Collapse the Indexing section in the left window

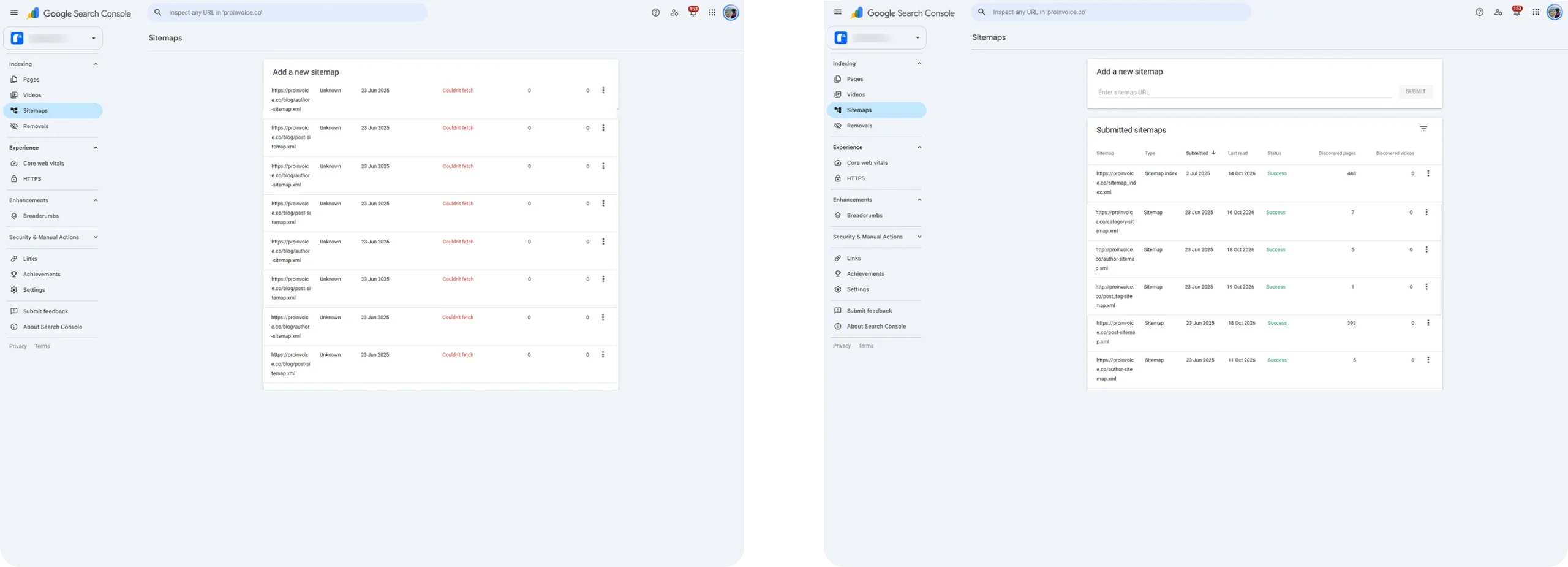tap(96, 64)
